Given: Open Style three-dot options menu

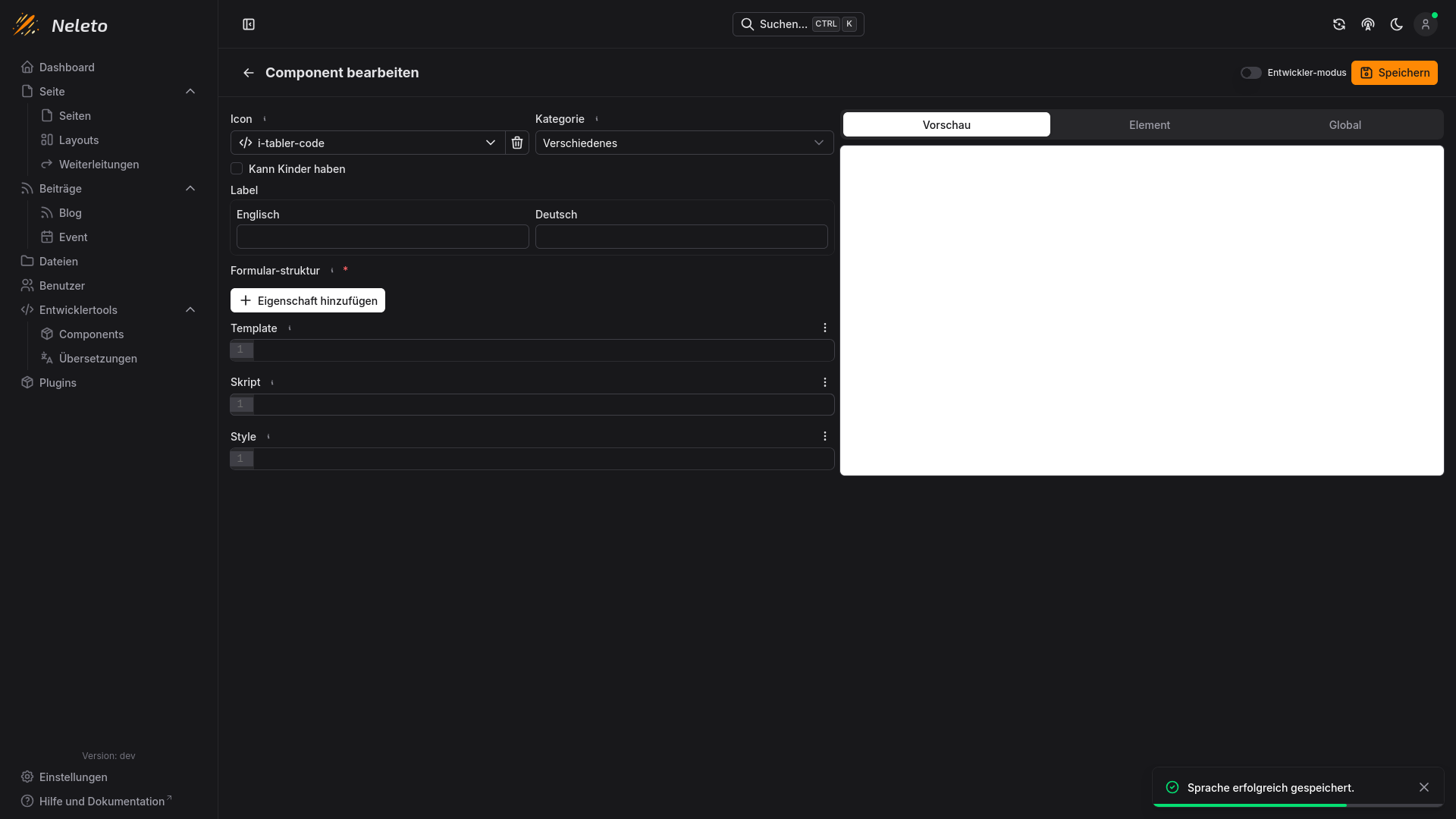Looking at the screenshot, I should tap(825, 436).
